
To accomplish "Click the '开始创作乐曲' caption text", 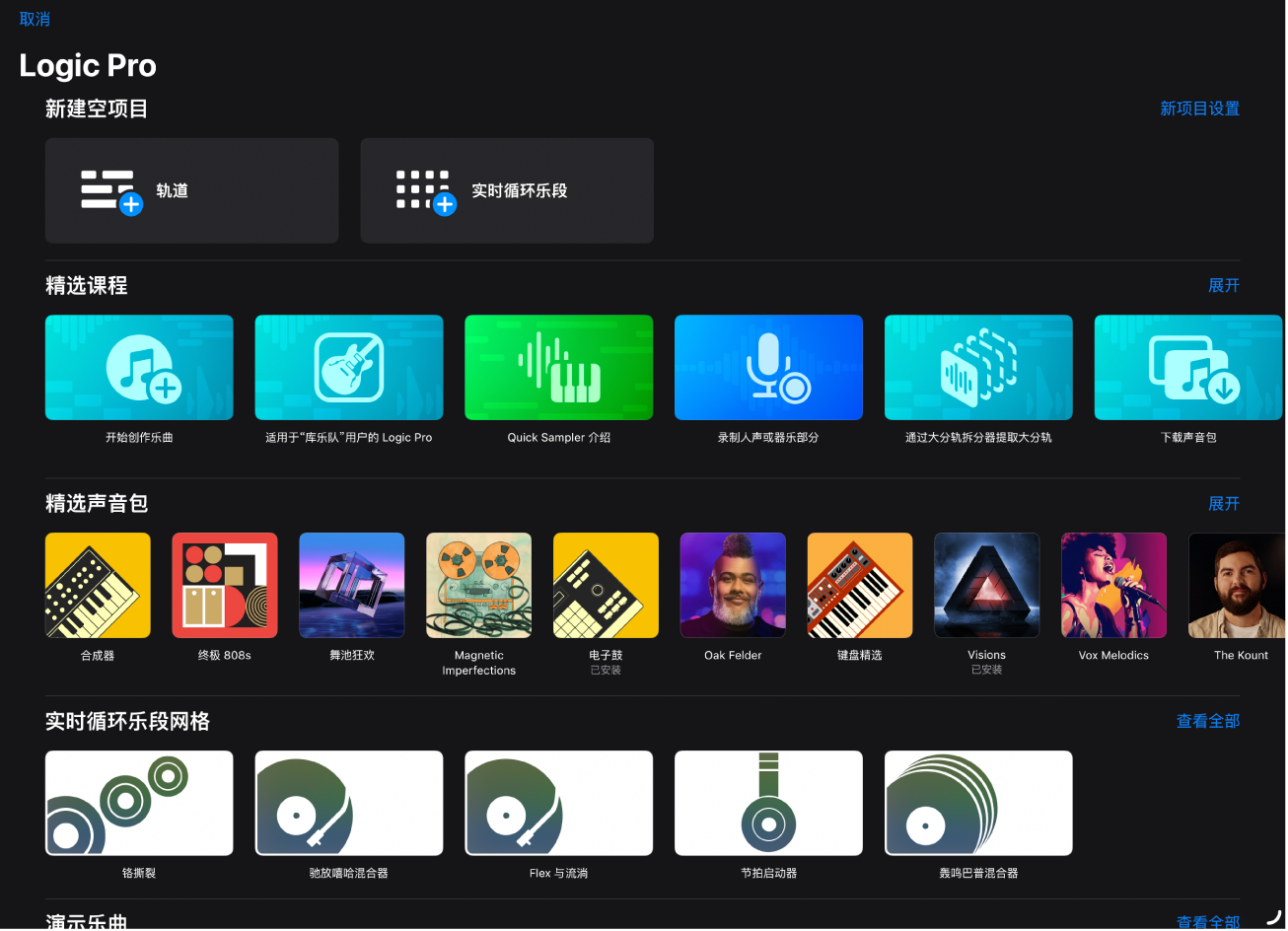I will [x=139, y=437].
